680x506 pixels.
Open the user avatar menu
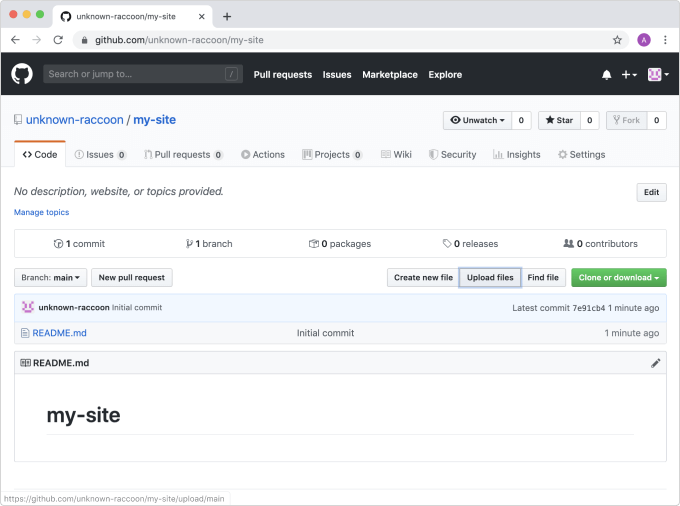coord(658,75)
